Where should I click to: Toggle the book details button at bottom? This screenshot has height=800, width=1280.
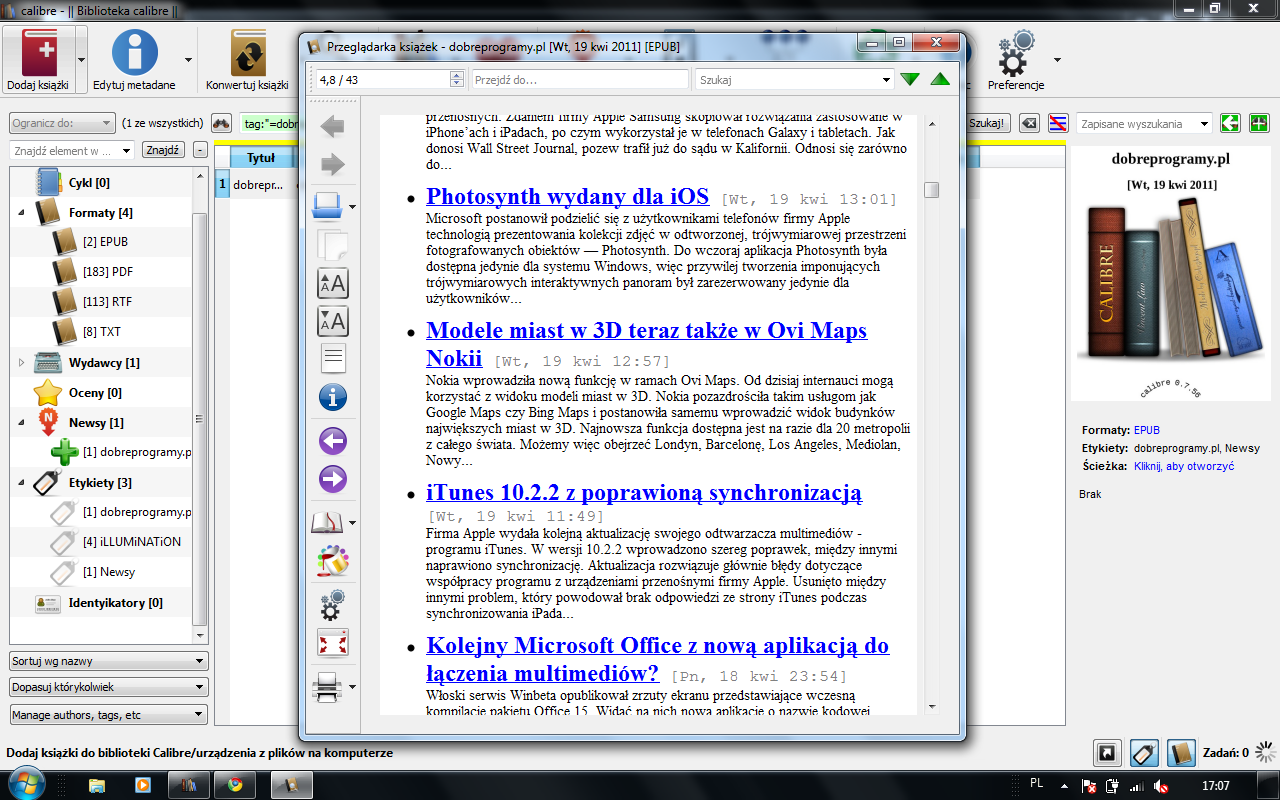pos(1182,753)
